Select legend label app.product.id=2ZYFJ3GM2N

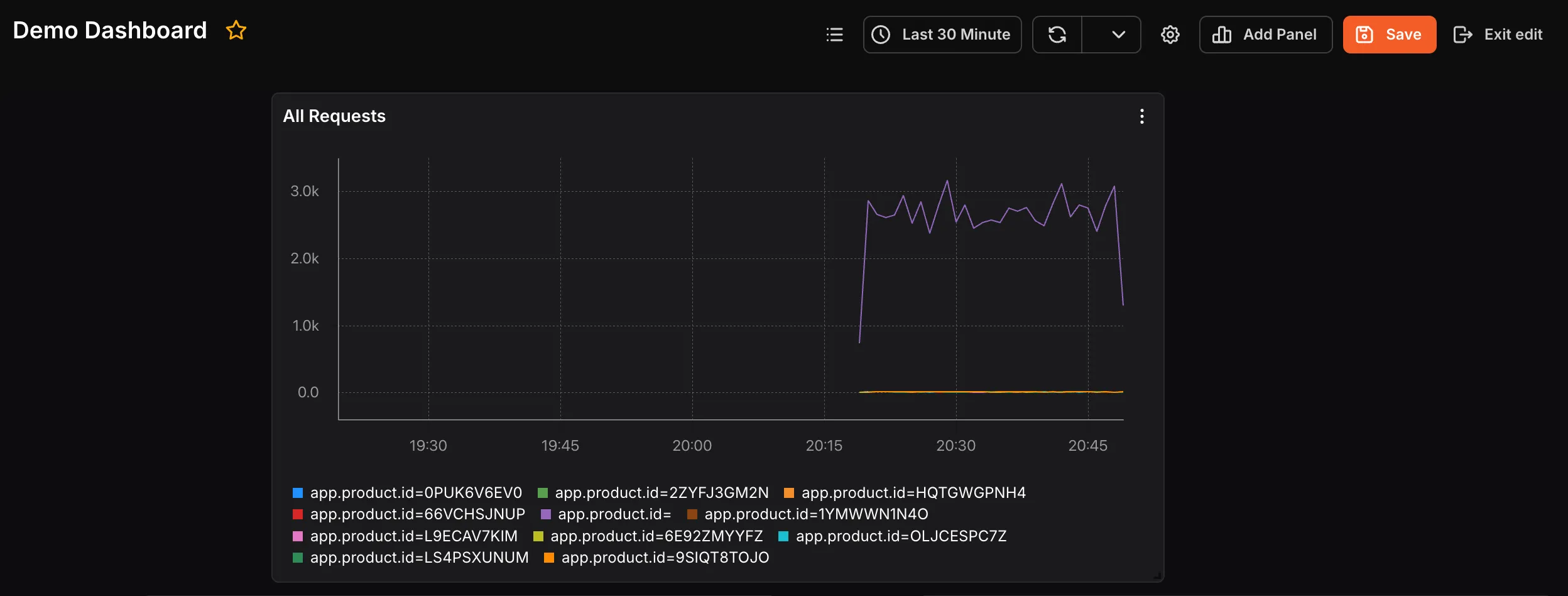coord(661,493)
